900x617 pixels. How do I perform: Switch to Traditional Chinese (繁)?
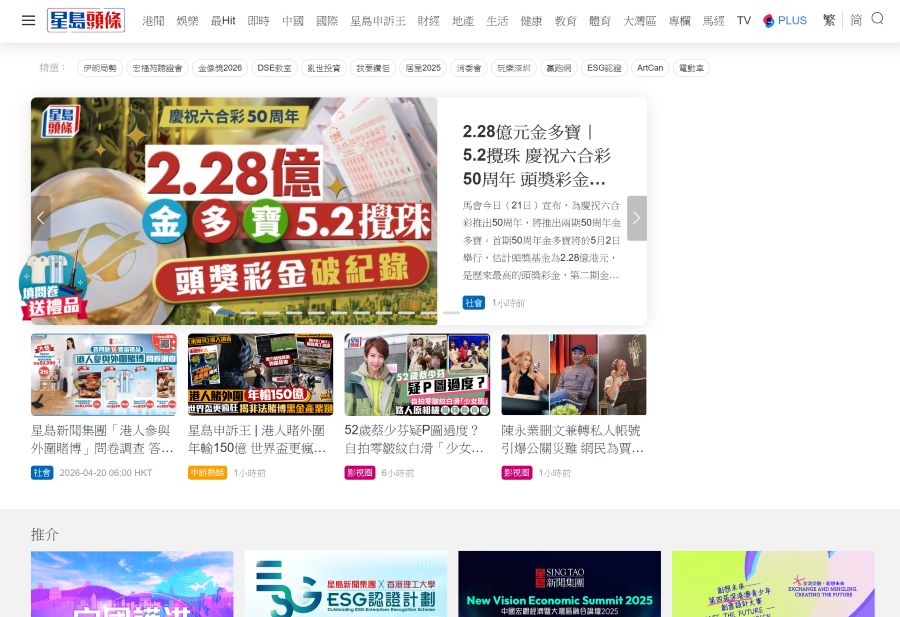click(x=829, y=20)
